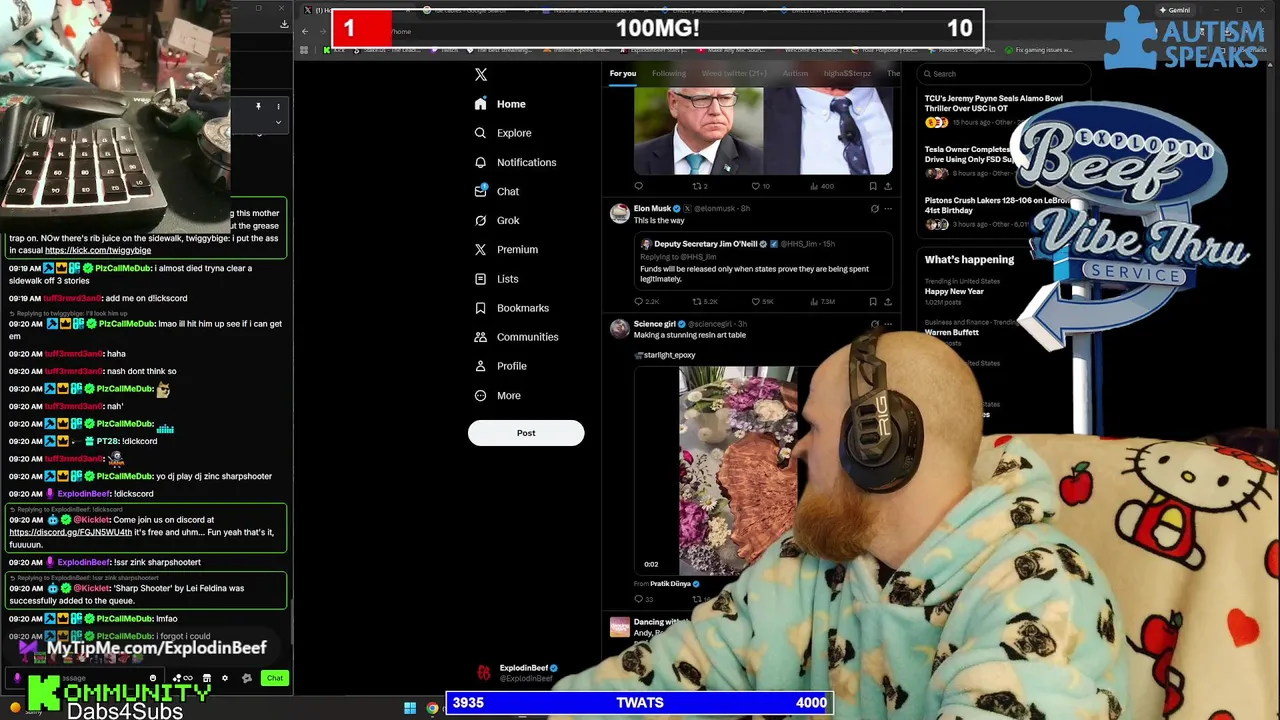Image resolution: width=1280 pixels, height=720 pixels.
Task: Open Lists in the X sidebar
Action: tap(496, 279)
